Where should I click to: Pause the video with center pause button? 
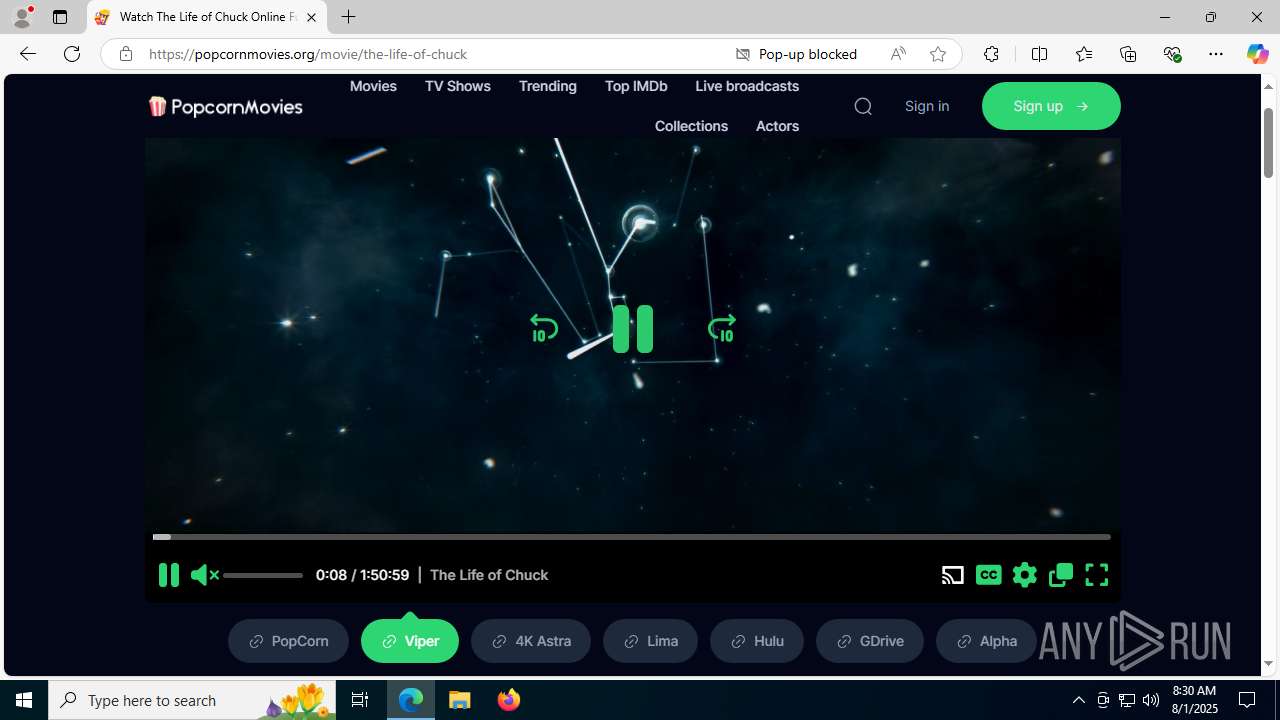633,329
